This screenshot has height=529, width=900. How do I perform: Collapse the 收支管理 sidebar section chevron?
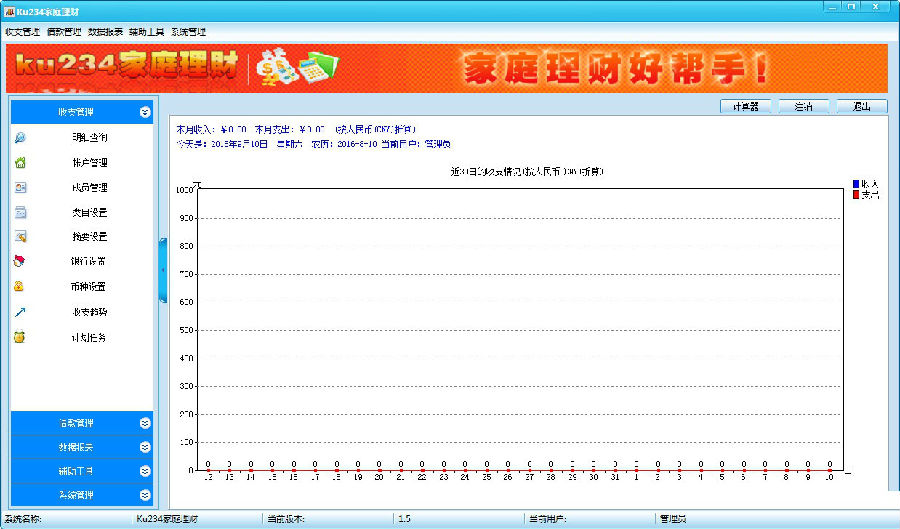coord(145,112)
